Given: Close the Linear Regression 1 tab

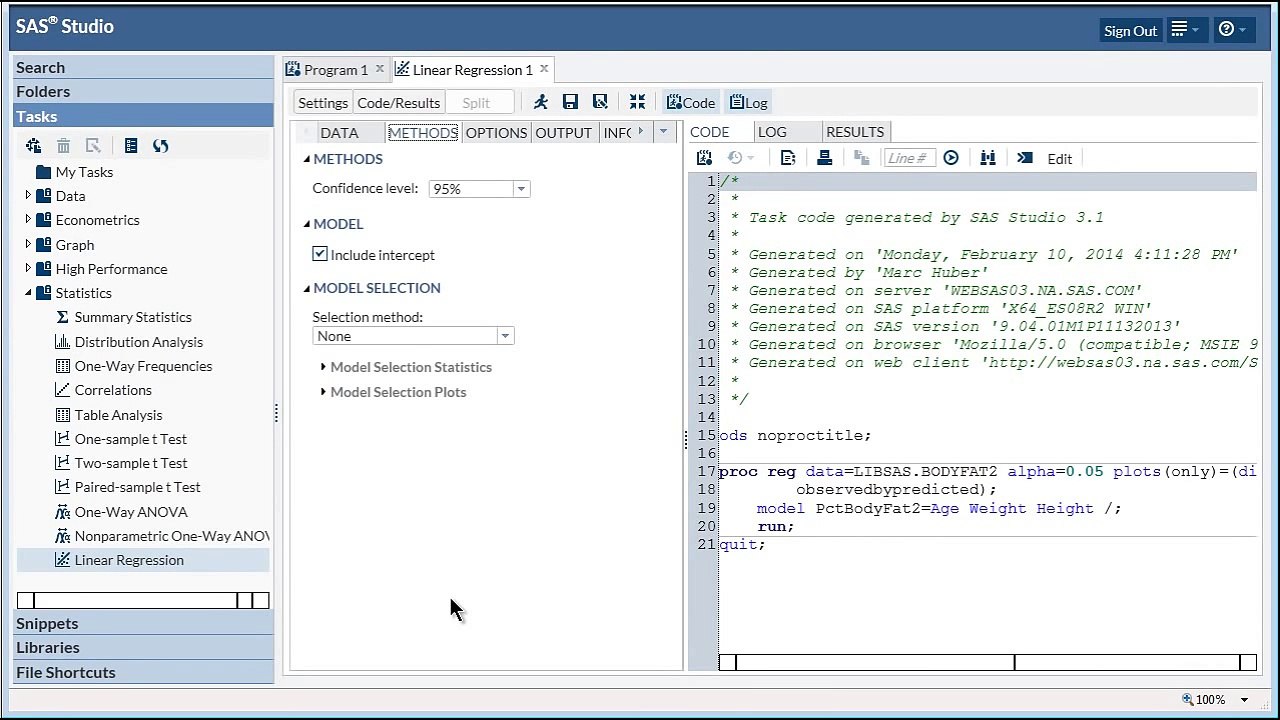Looking at the screenshot, I should [x=544, y=69].
